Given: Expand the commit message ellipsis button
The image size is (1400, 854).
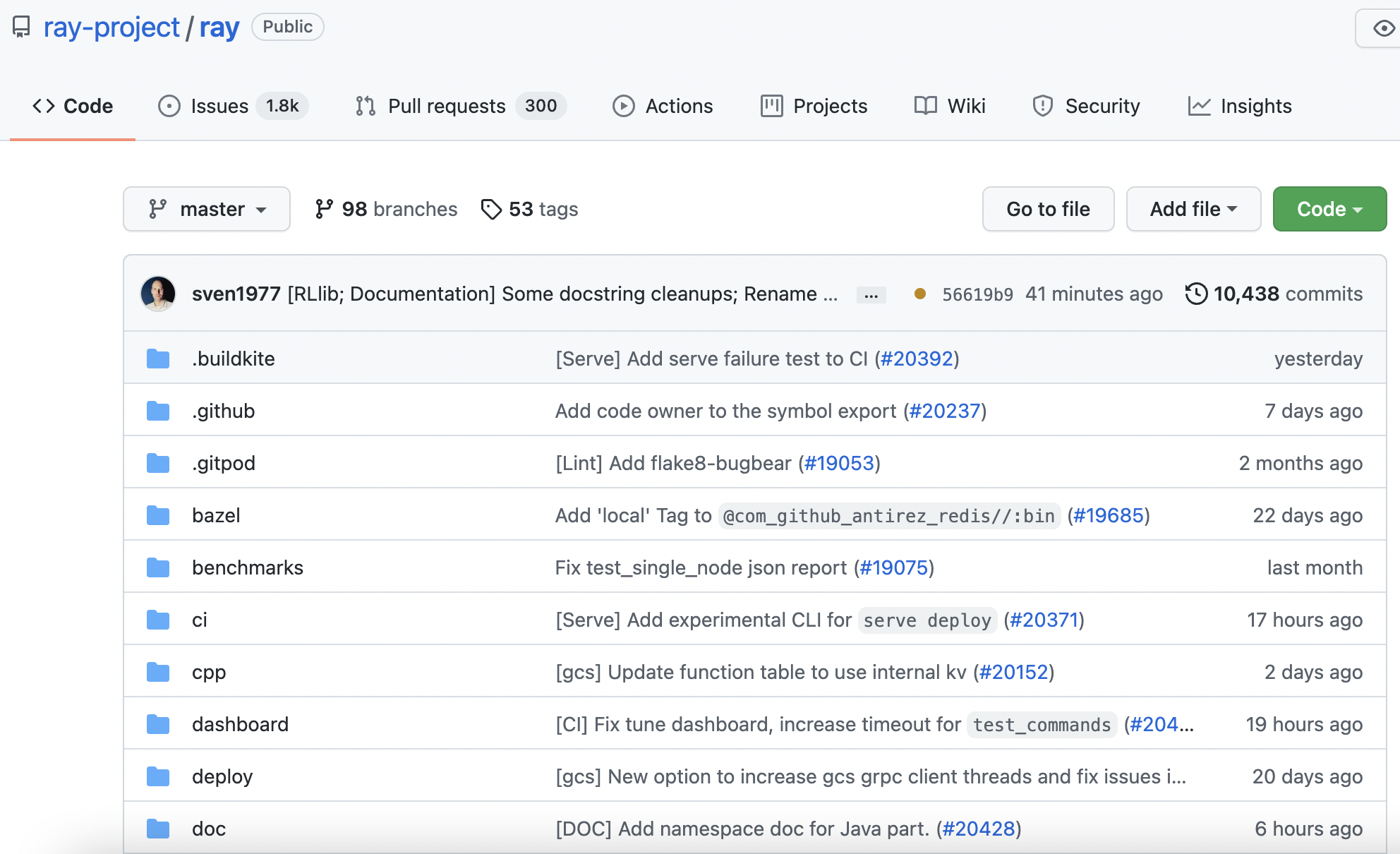Looking at the screenshot, I should [871, 295].
